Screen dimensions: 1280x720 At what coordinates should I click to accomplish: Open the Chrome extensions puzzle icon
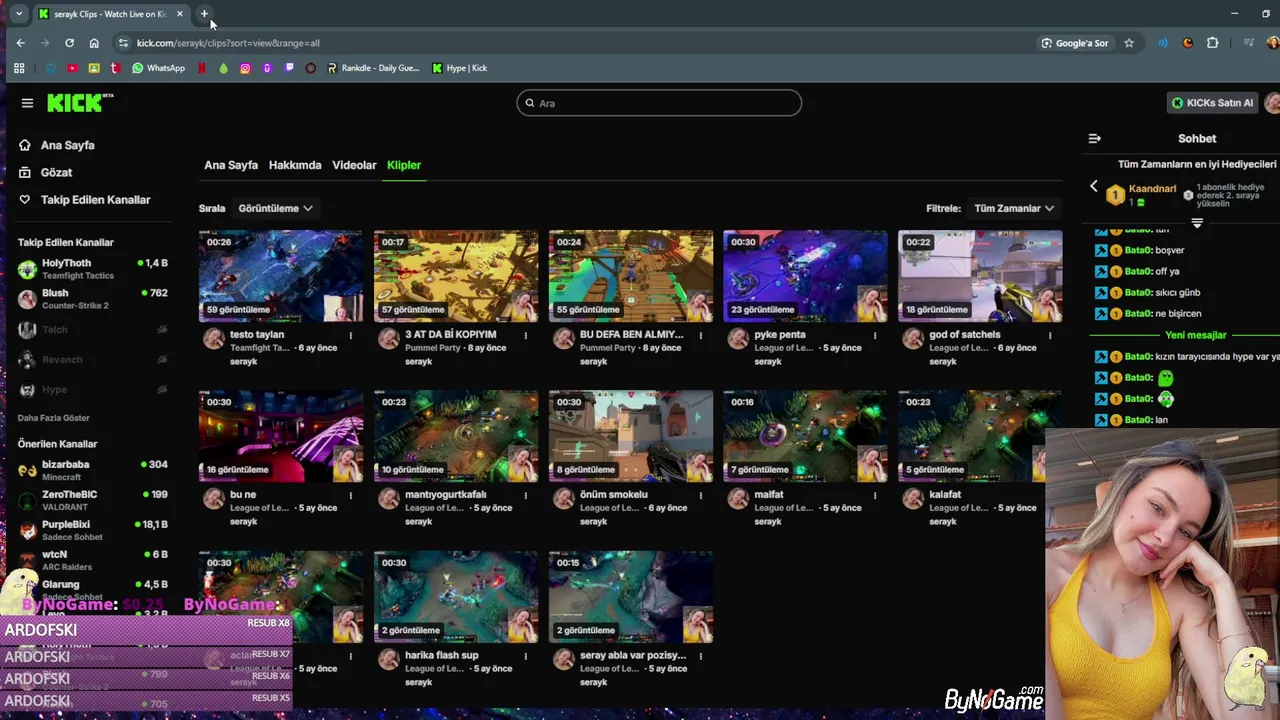click(x=1213, y=43)
